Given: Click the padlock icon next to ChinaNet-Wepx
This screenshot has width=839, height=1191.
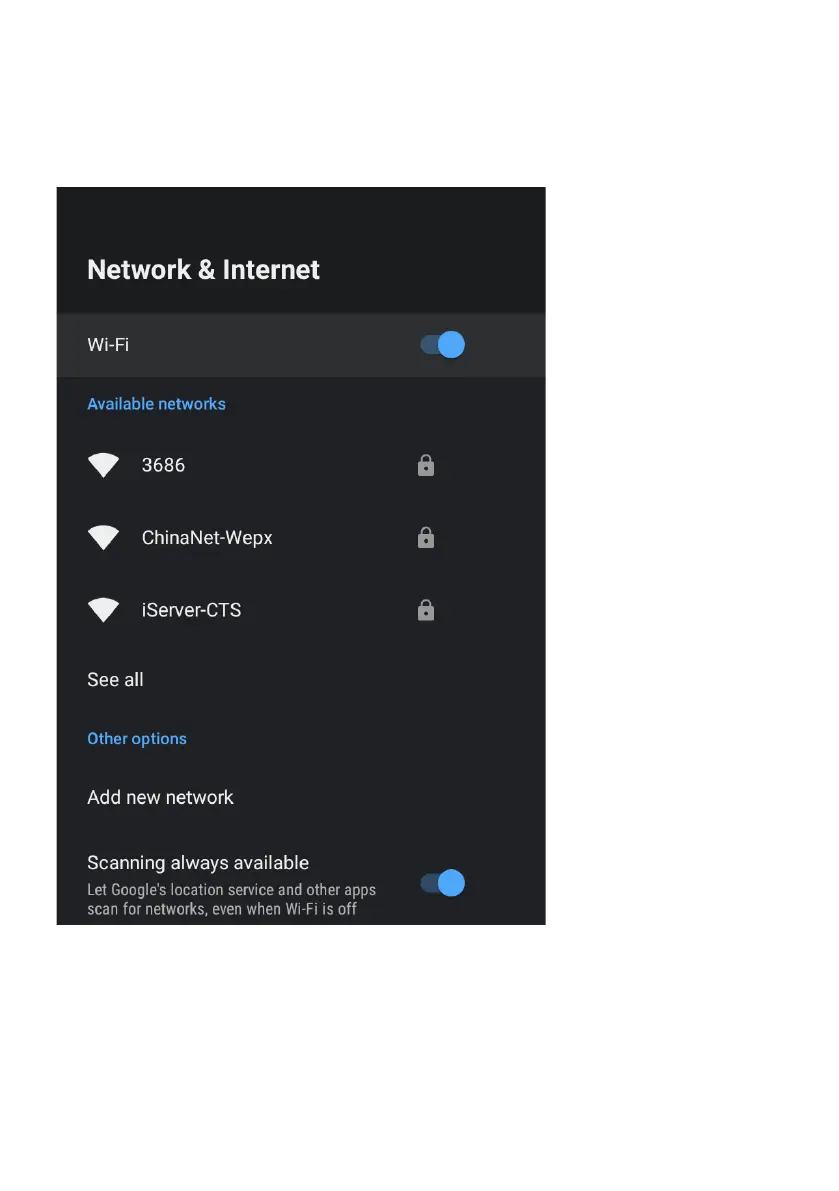Looking at the screenshot, I should point(426,538).
